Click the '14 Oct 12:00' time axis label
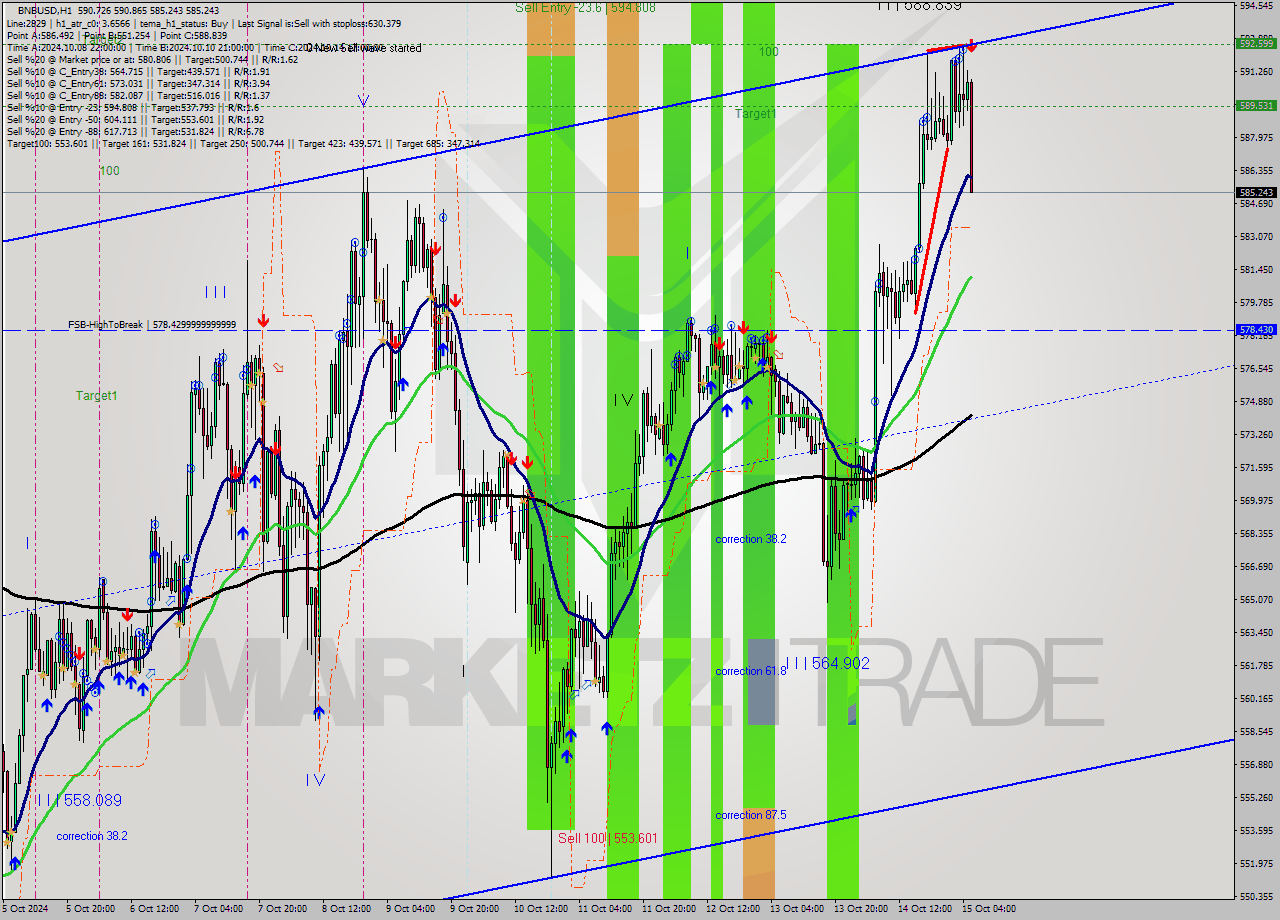Image resolution: width=1280 pixels, height=920 pixels. click(x=924, y=909)
